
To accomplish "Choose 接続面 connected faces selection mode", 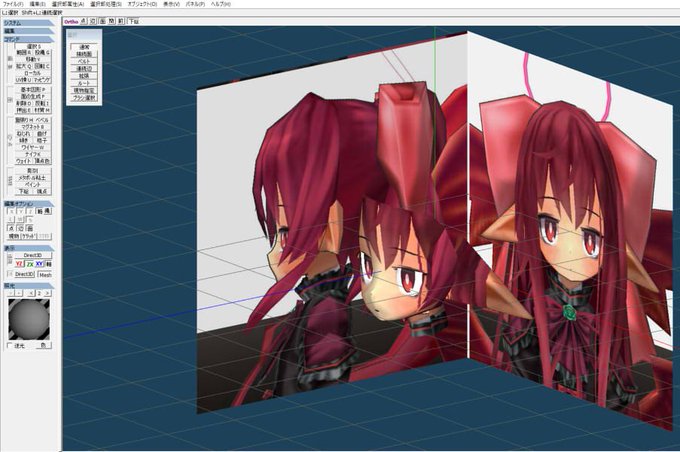I will (x=84, y=54).
